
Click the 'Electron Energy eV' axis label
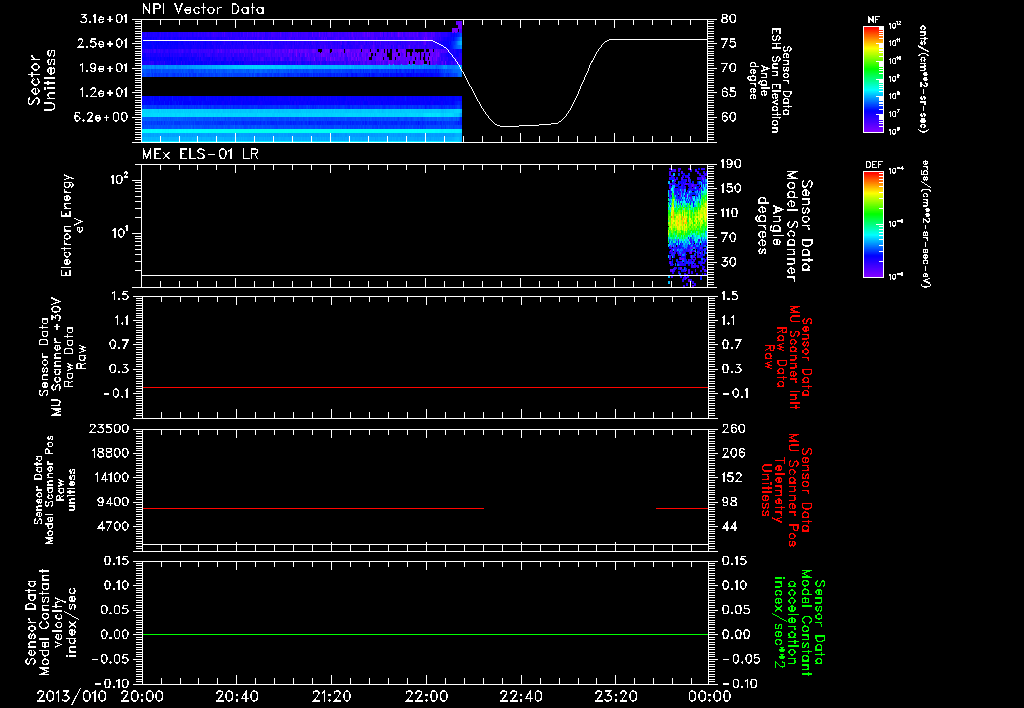click(72, 225)
